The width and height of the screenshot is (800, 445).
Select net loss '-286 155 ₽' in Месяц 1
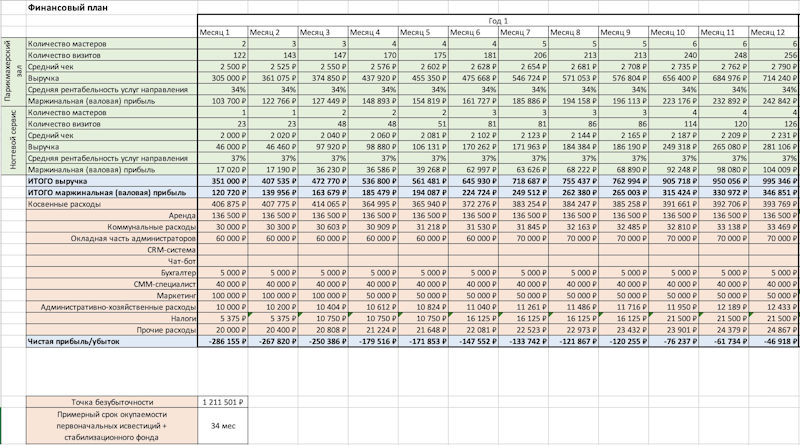point(222,341)
